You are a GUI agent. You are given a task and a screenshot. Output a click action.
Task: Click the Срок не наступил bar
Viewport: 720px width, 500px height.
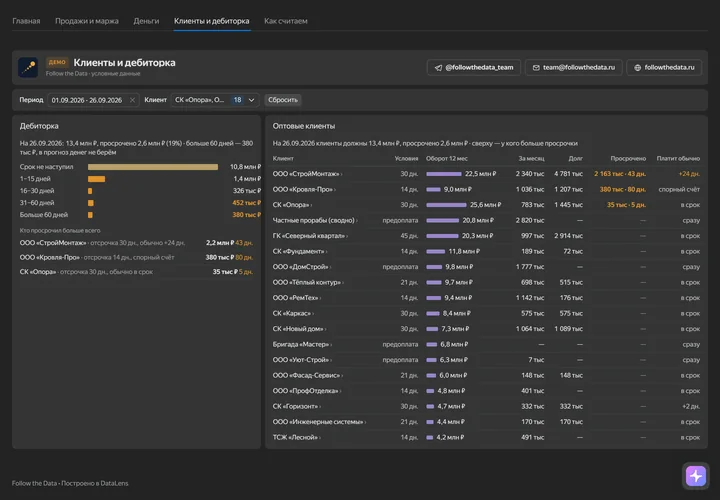153,167
